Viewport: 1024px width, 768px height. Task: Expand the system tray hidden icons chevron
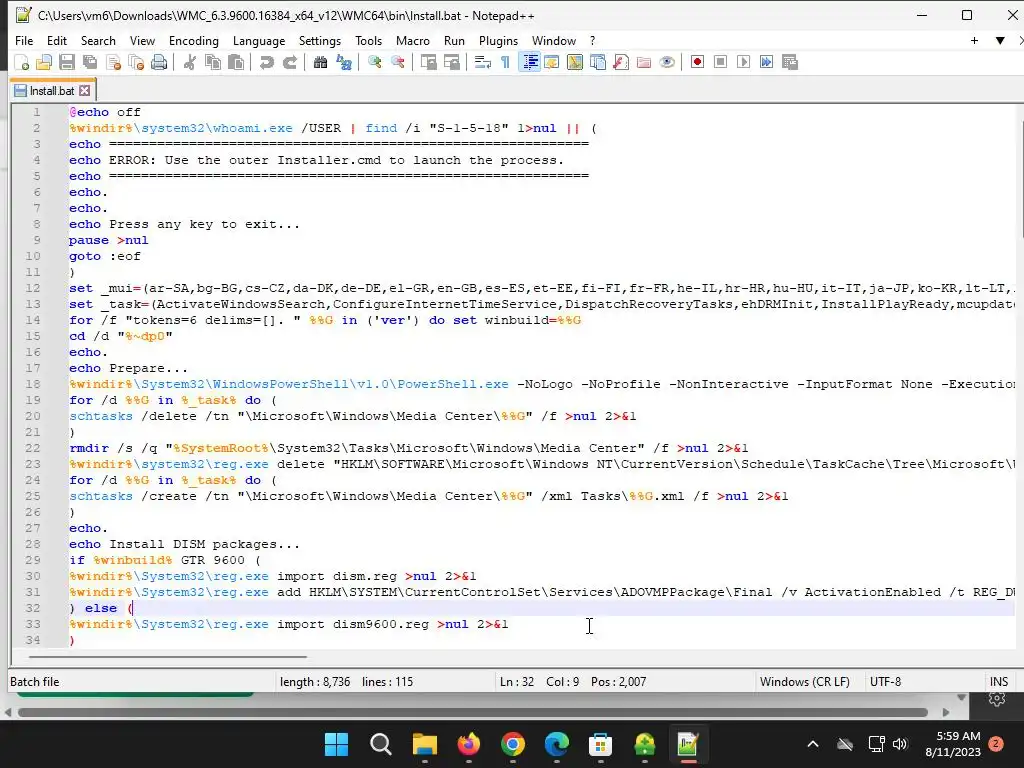click(813, 744)
